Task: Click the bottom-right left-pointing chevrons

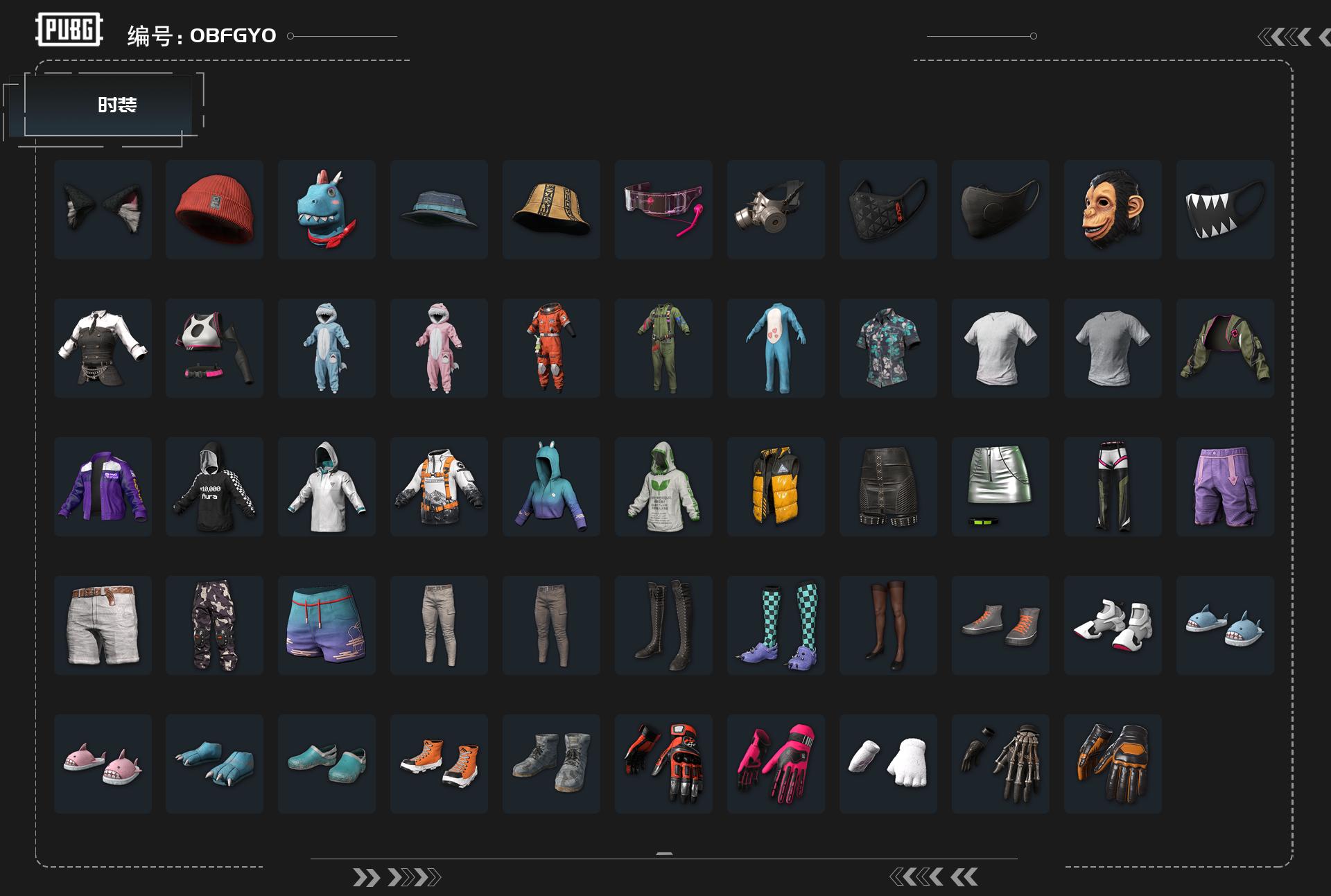Action: tap(934, 877)
